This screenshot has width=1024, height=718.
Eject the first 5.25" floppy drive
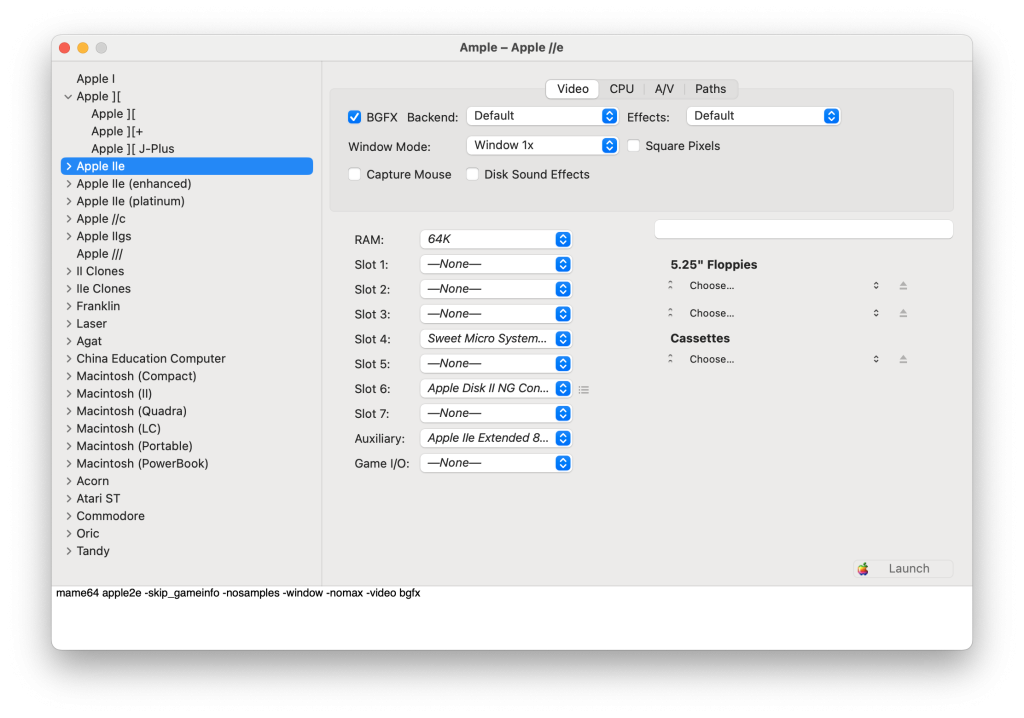pos(903,285)
